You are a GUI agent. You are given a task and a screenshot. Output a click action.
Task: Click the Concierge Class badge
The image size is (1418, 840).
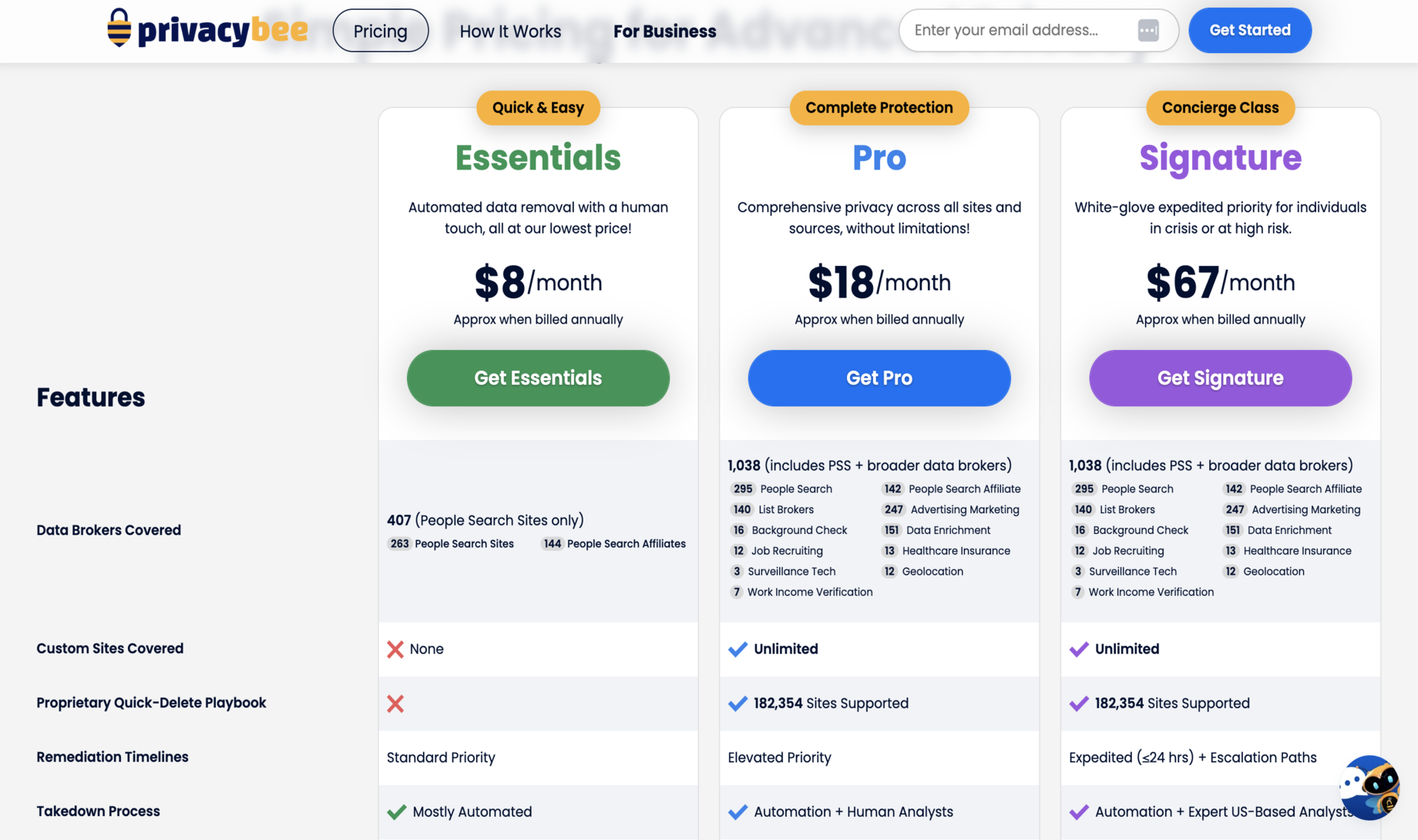pyautogui.click(x=1220, y=108)
